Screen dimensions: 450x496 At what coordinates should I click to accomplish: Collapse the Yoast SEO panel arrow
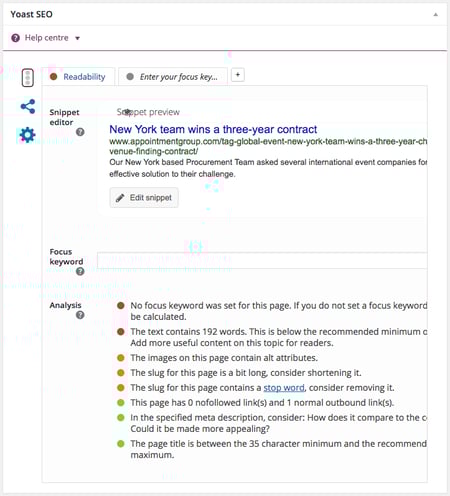435,14
